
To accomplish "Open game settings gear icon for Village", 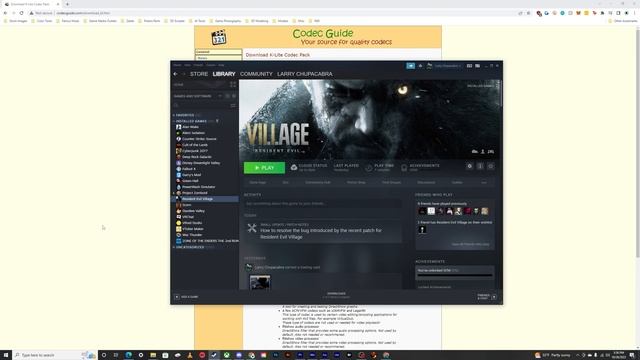I will click(469, 166).
